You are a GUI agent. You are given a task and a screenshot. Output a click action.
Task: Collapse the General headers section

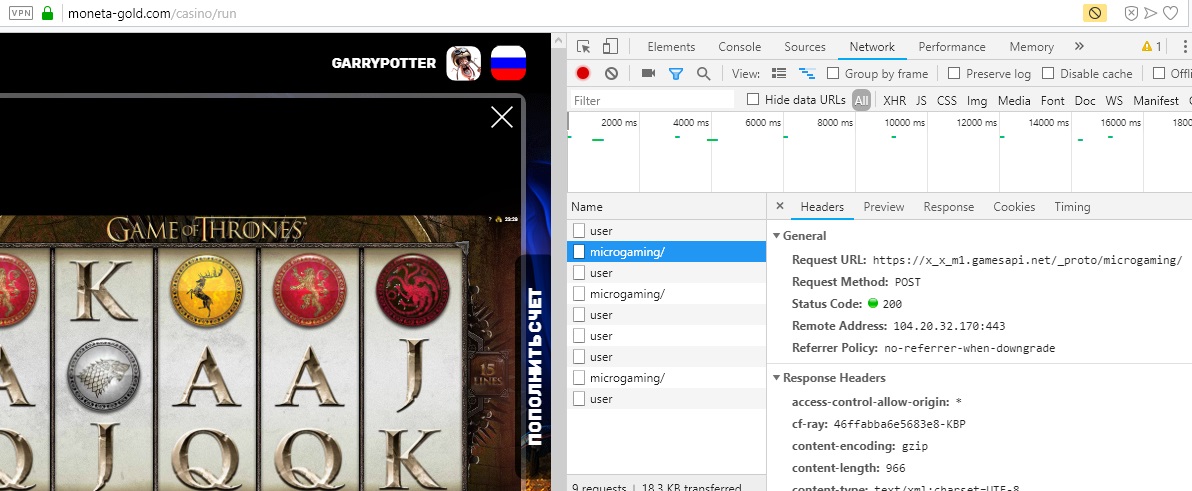pos(777,236)
